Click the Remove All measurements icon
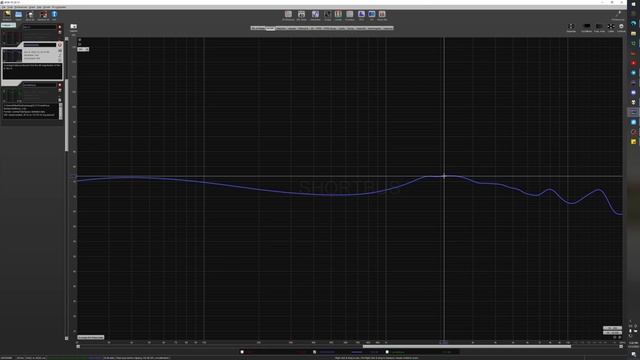The height and width of the screenshot is (360, 640). 43,15
